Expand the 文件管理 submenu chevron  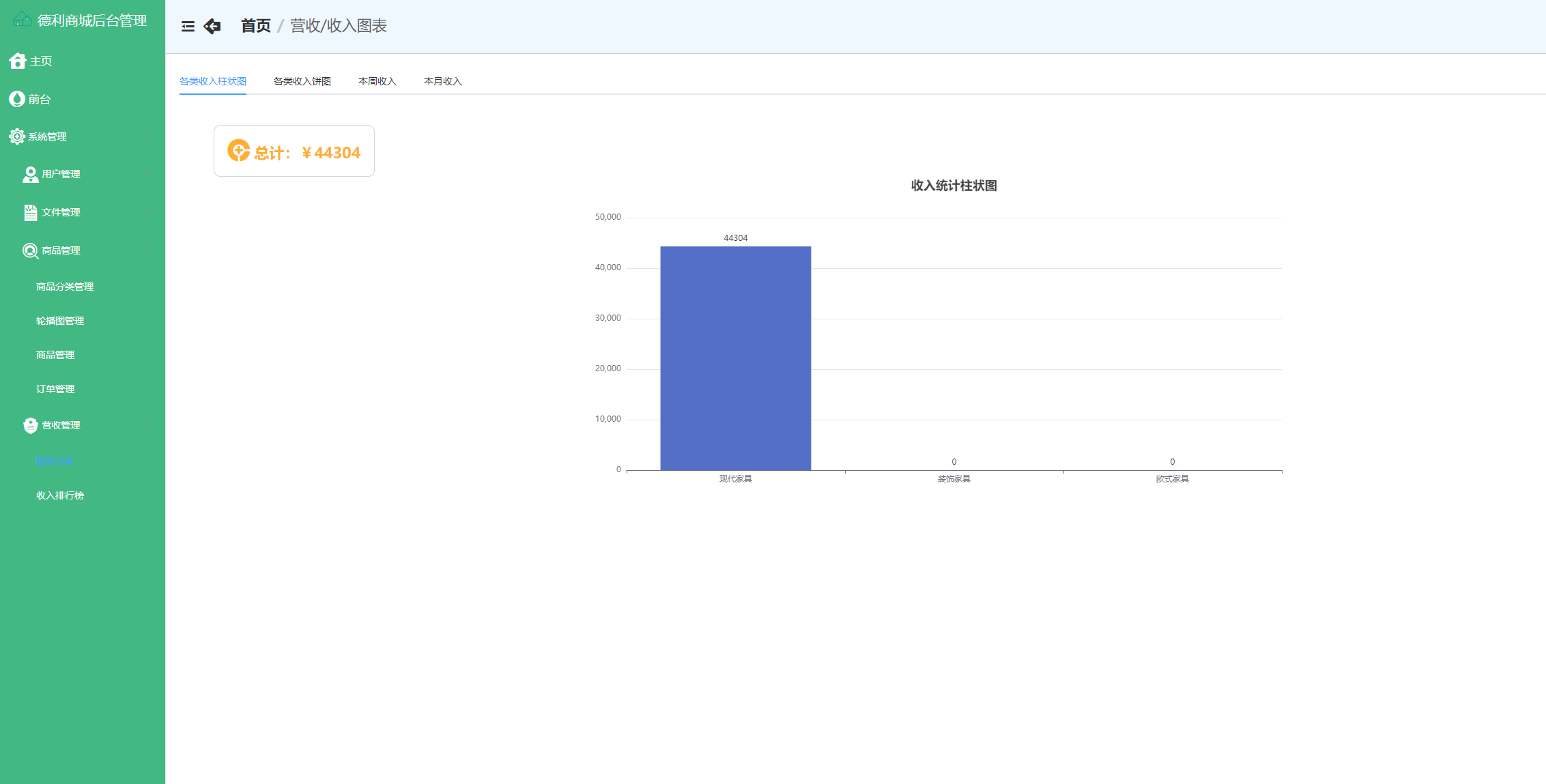pyautogui.click(x=148, y=212)
